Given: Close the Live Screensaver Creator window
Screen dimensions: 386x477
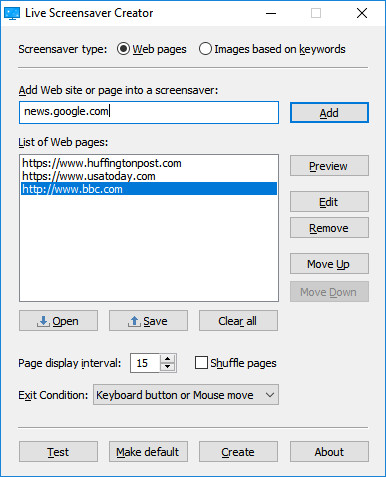Looking at the screenshot, I should (362, 13).
